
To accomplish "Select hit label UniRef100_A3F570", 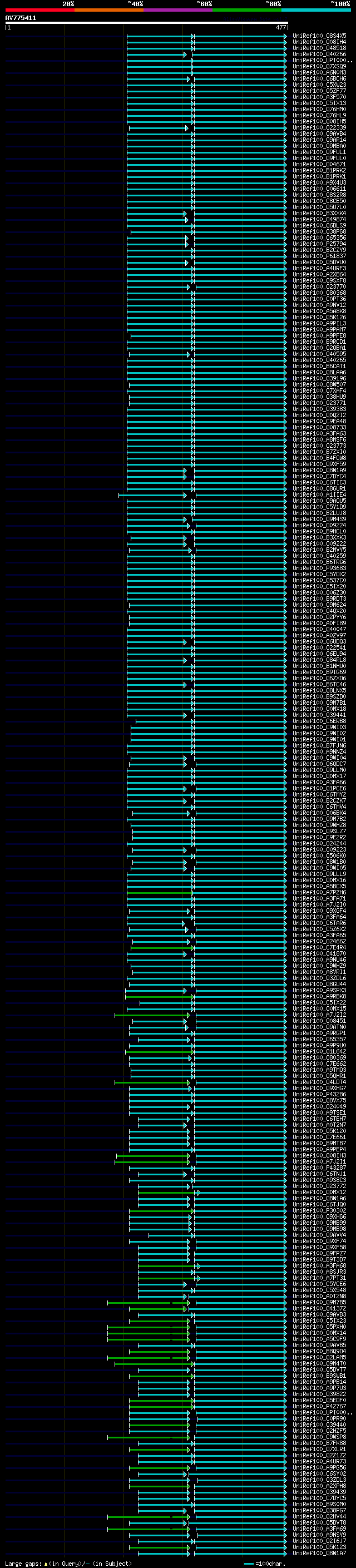I will (319, 97).
